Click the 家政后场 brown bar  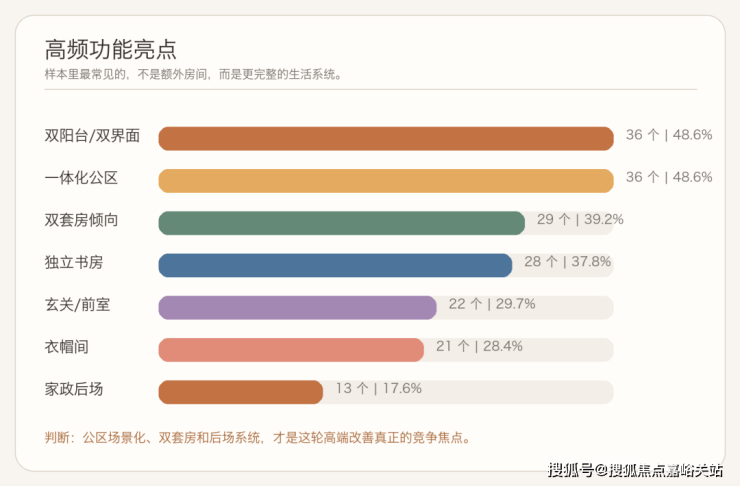(x=241, y=392)
